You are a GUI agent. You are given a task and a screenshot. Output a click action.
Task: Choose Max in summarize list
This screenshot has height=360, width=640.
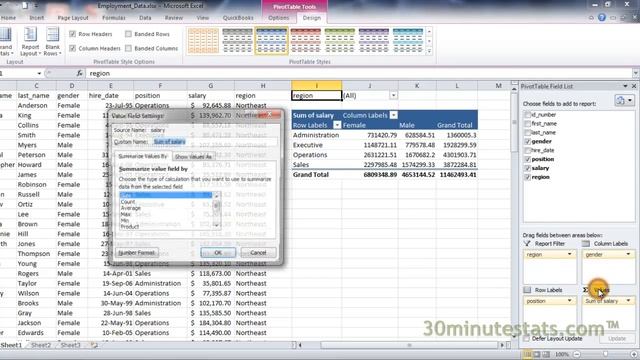126,214
